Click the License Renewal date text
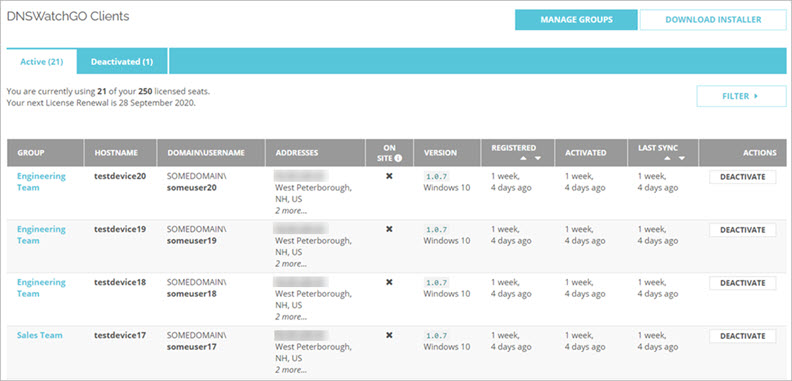Image resolution: width=792 pixels, height=381 pixels. [x=102, y=103]
